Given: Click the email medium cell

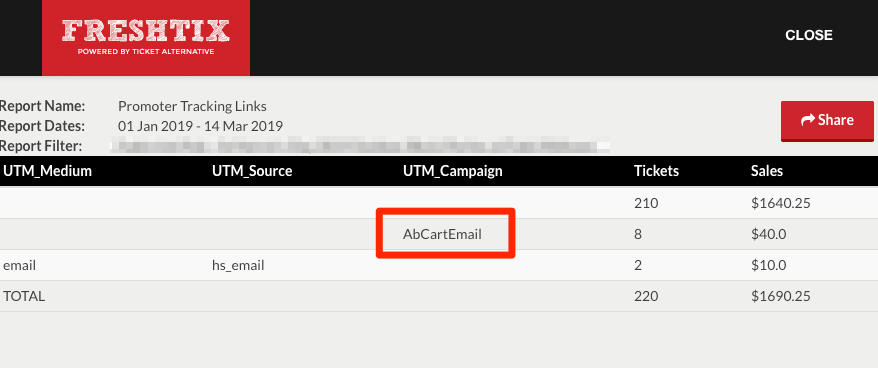Looking at the screenshot, I should pyautogui.click(x=20, y=265).
